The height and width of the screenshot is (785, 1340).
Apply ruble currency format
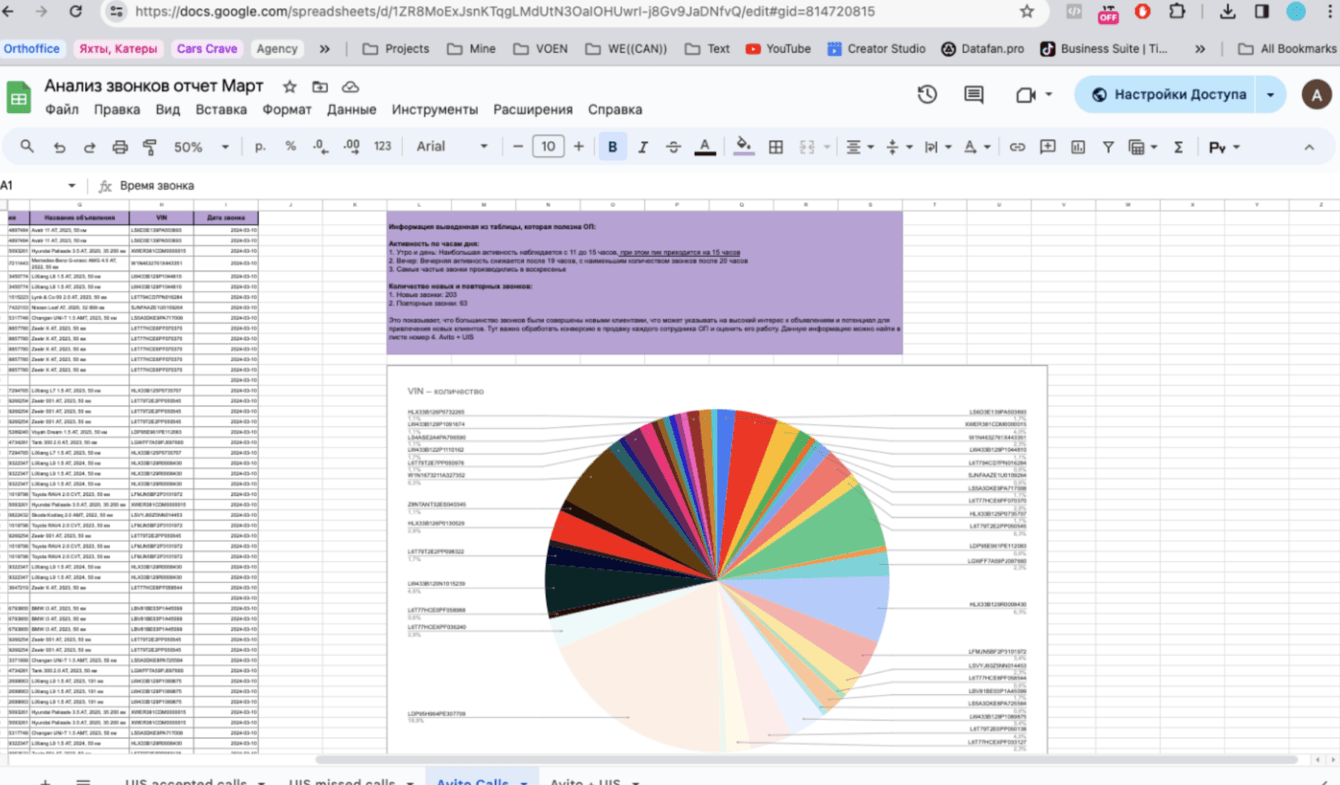[x=261, y=147]
